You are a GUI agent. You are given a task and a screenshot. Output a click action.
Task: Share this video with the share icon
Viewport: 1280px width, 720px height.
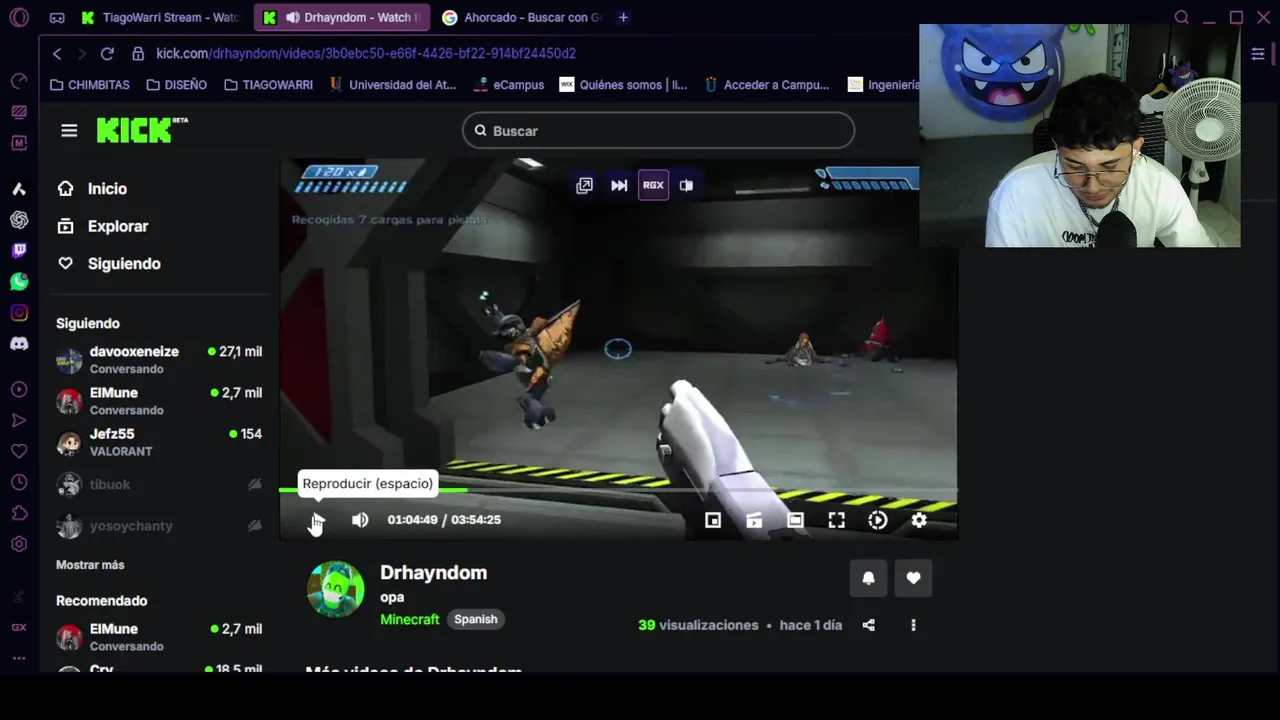tap(868, 625)
